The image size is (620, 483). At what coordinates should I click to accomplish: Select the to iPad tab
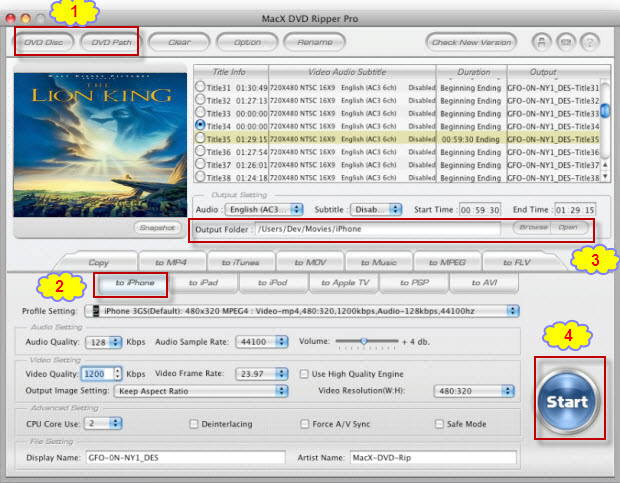tap(203, 283)
